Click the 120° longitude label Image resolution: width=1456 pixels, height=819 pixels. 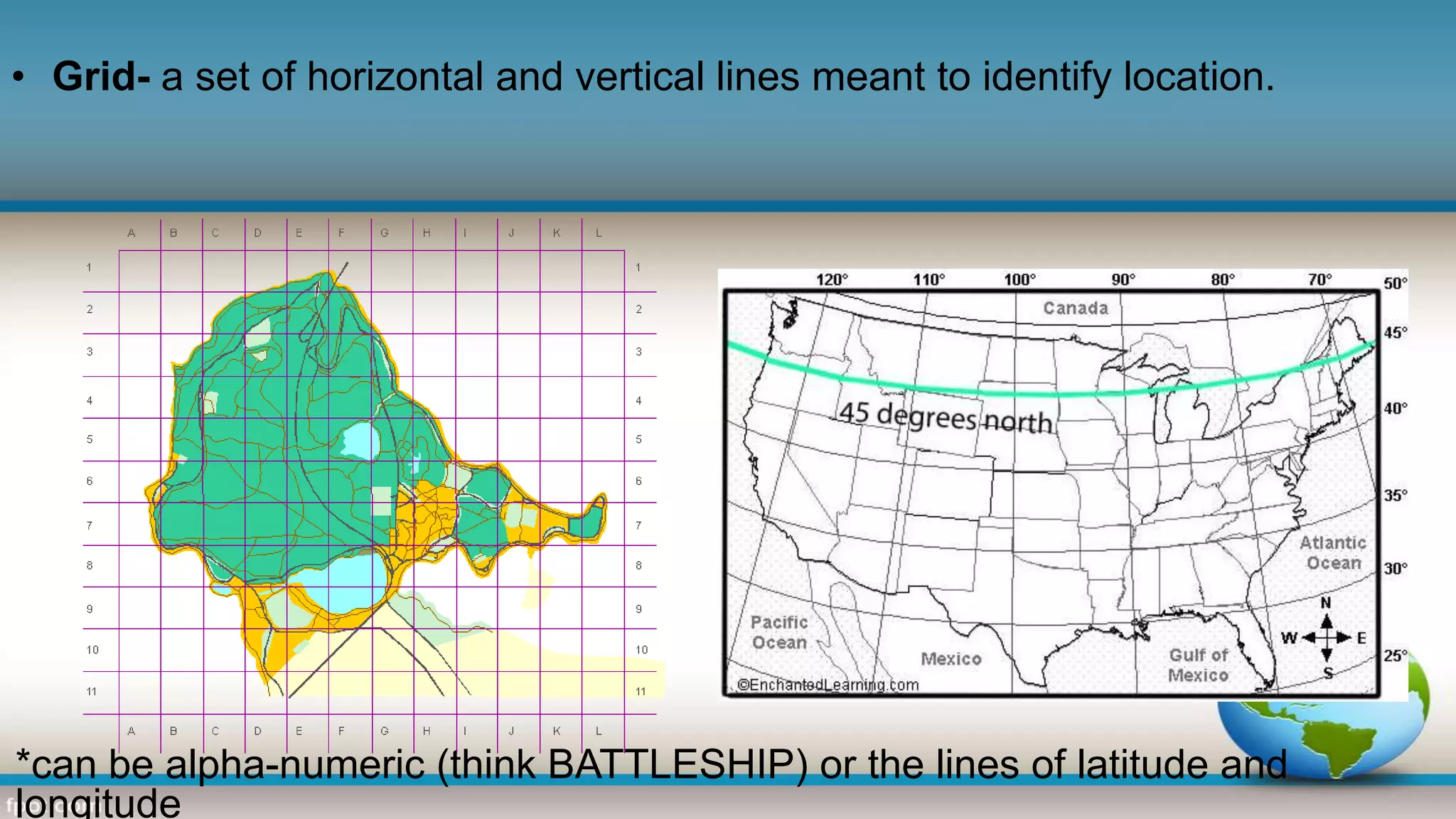point(831,279)
